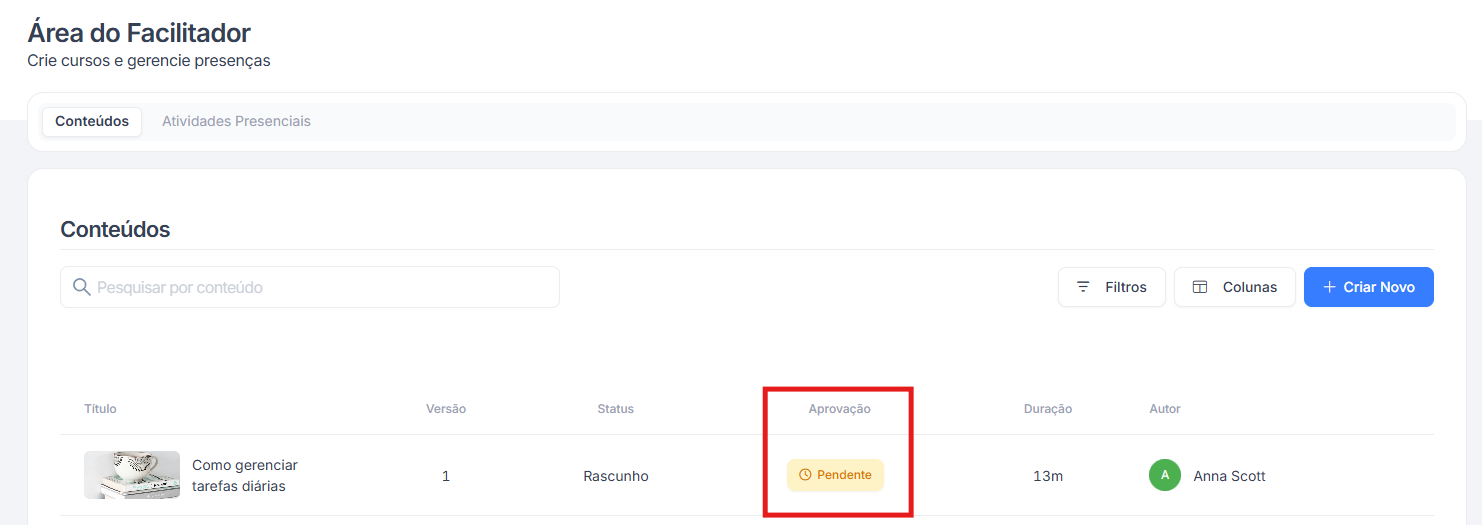Click the magnifier icon in the search box
The width and height of the screenshot is (1482, 525).
click(x=82, y=287)
